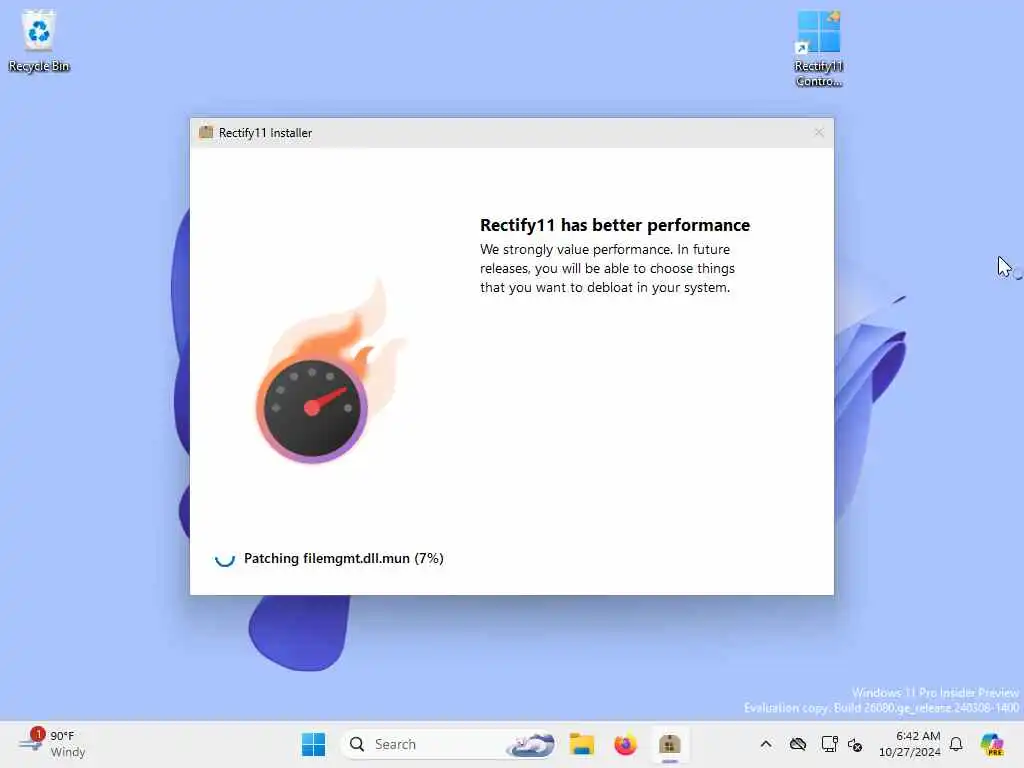The width and height of the screenshot is (1024, 768).
Task: Click the Rectify11 Installer title bar icon
Action: [x=206, y=132]
